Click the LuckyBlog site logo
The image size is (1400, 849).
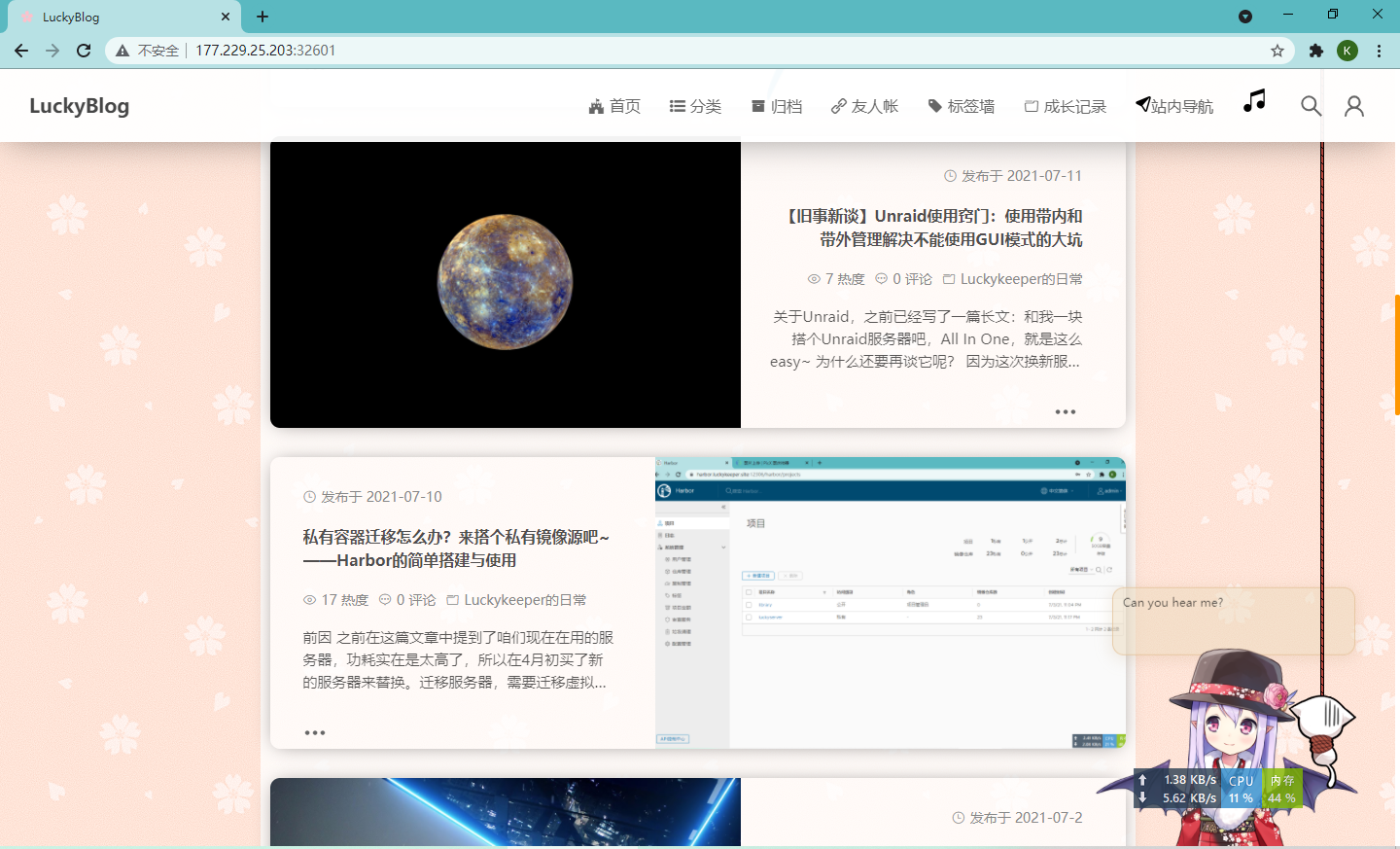tap(79, 105)
